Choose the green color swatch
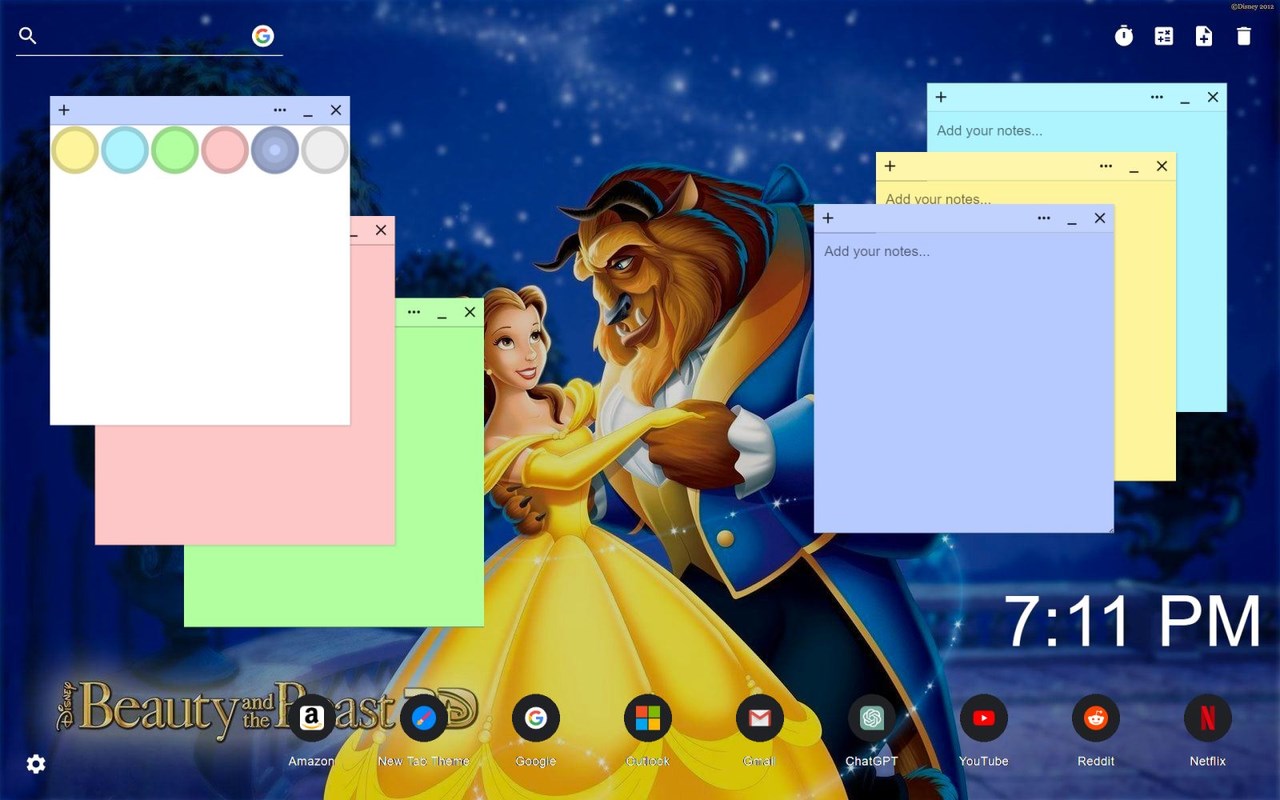1280x800 pixels. 175,150
